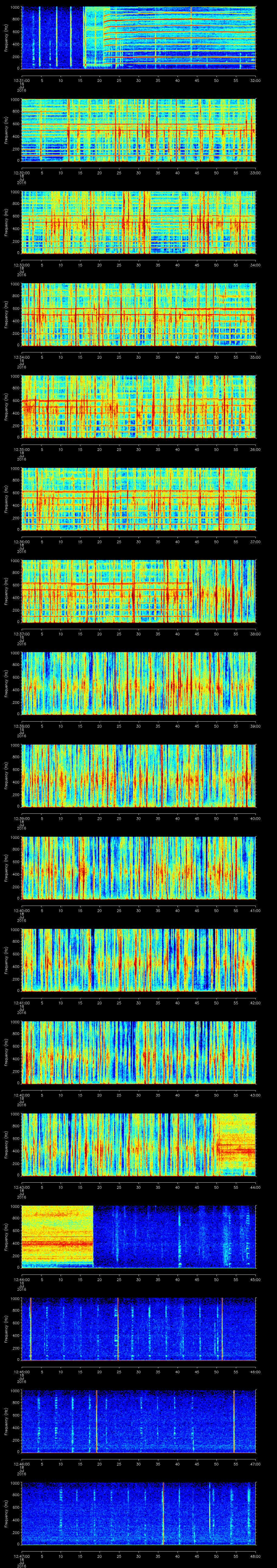Viewport: 277px width, 1568px height.
Task: Click the spectrogram panel starting at 12:33:00
Action: pyautogui.click(x=139, y=222)
